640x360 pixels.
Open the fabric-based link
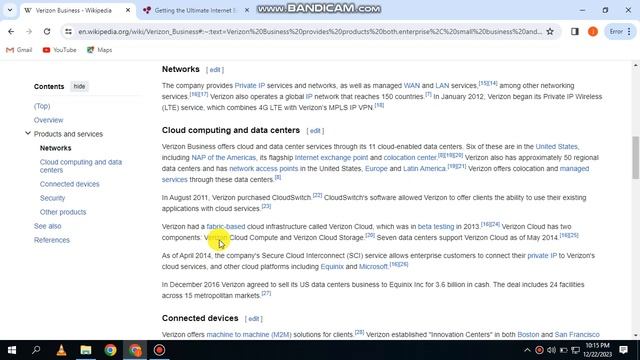[226, 226]
